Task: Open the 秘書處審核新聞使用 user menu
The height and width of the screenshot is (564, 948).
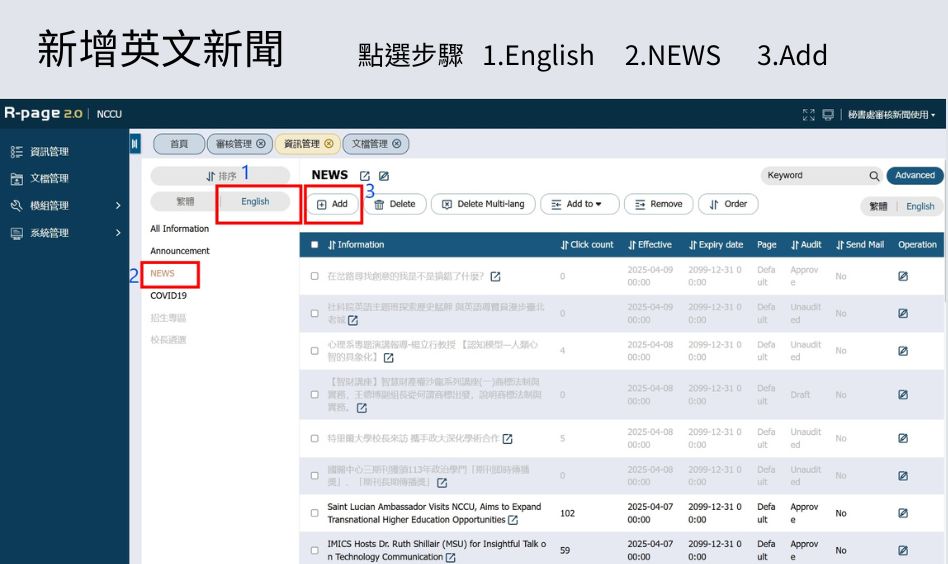Action: pos(891,115)
